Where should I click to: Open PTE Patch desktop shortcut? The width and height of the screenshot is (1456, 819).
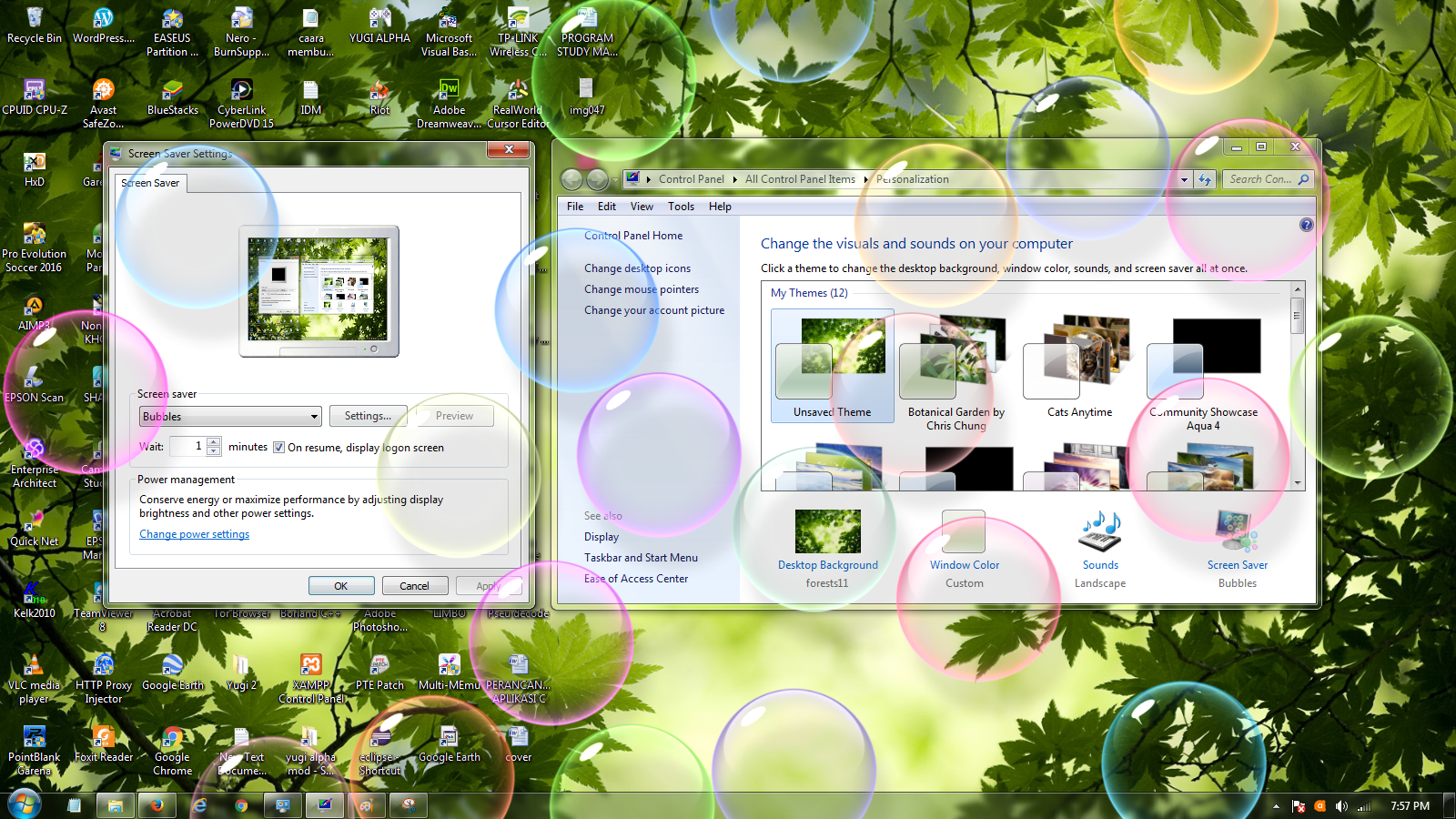pyautogui.click(x=379, y=672)
